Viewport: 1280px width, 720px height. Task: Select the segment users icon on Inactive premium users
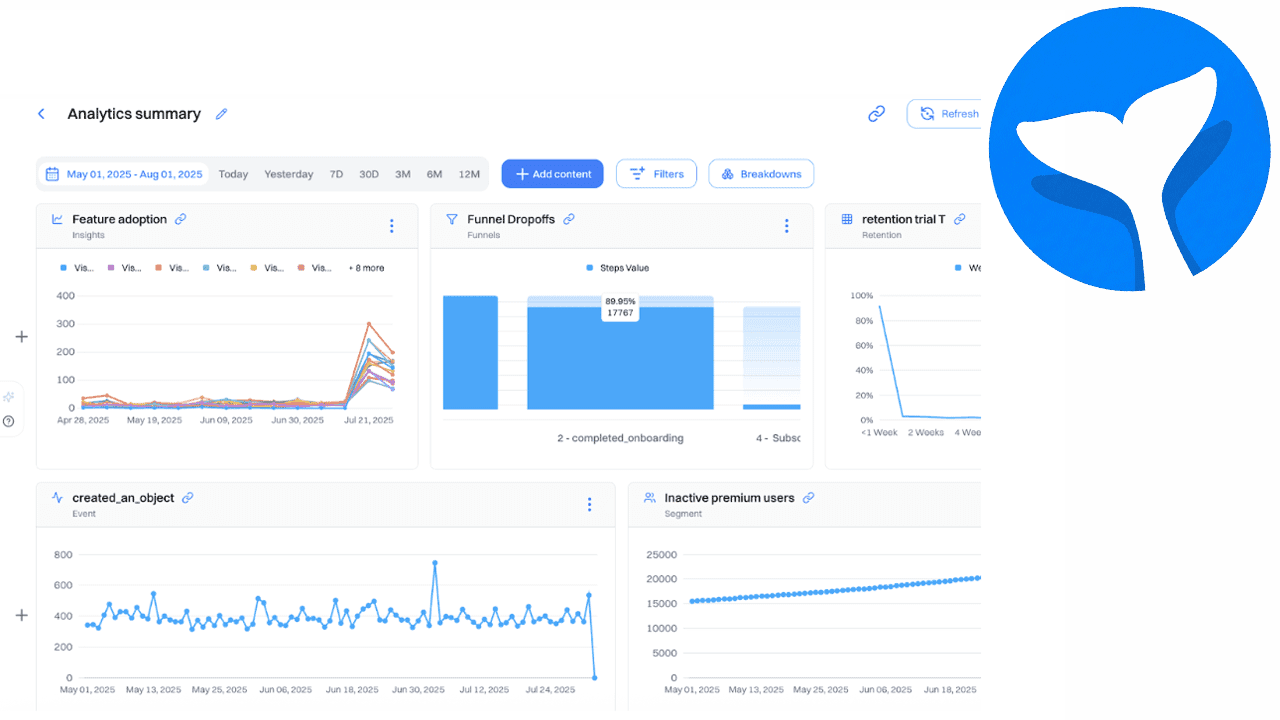pos(650,497)
